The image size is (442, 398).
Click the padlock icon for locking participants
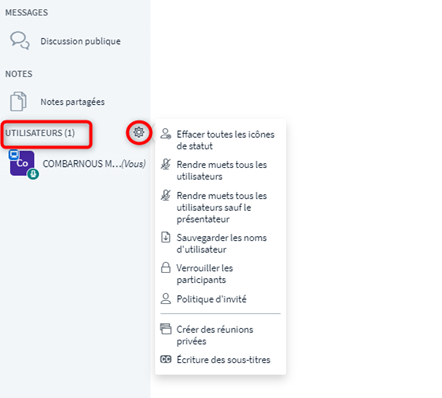[x=166, y=268]
